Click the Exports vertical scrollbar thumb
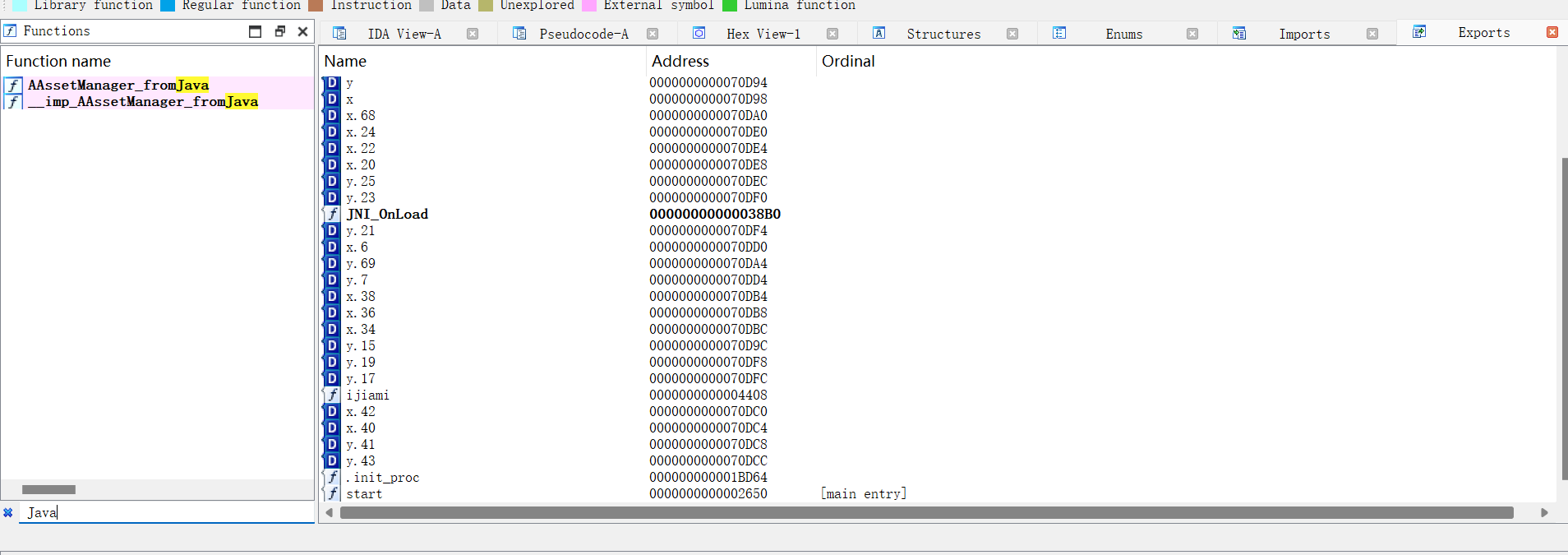This screenshot has width=1568, height=555. [1564, 318]
